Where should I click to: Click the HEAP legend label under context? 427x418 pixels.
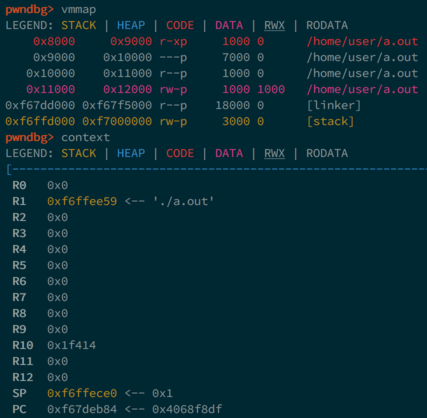pyautogui.click(x=131, y=153)
